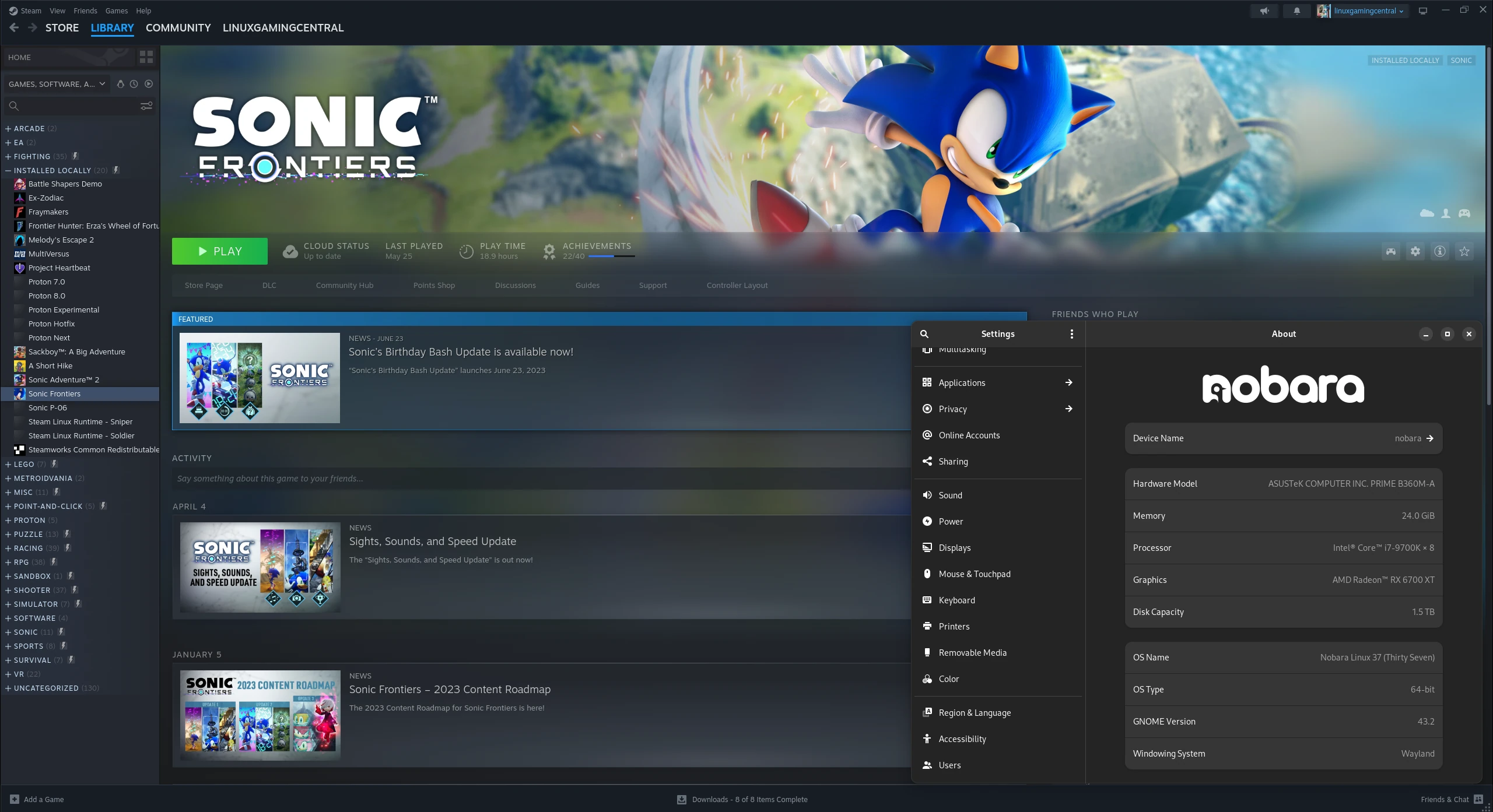This screenshot has width=1493, height=812.
Task: Select Sound in Settings sidebar
Action: pos(998,495)
